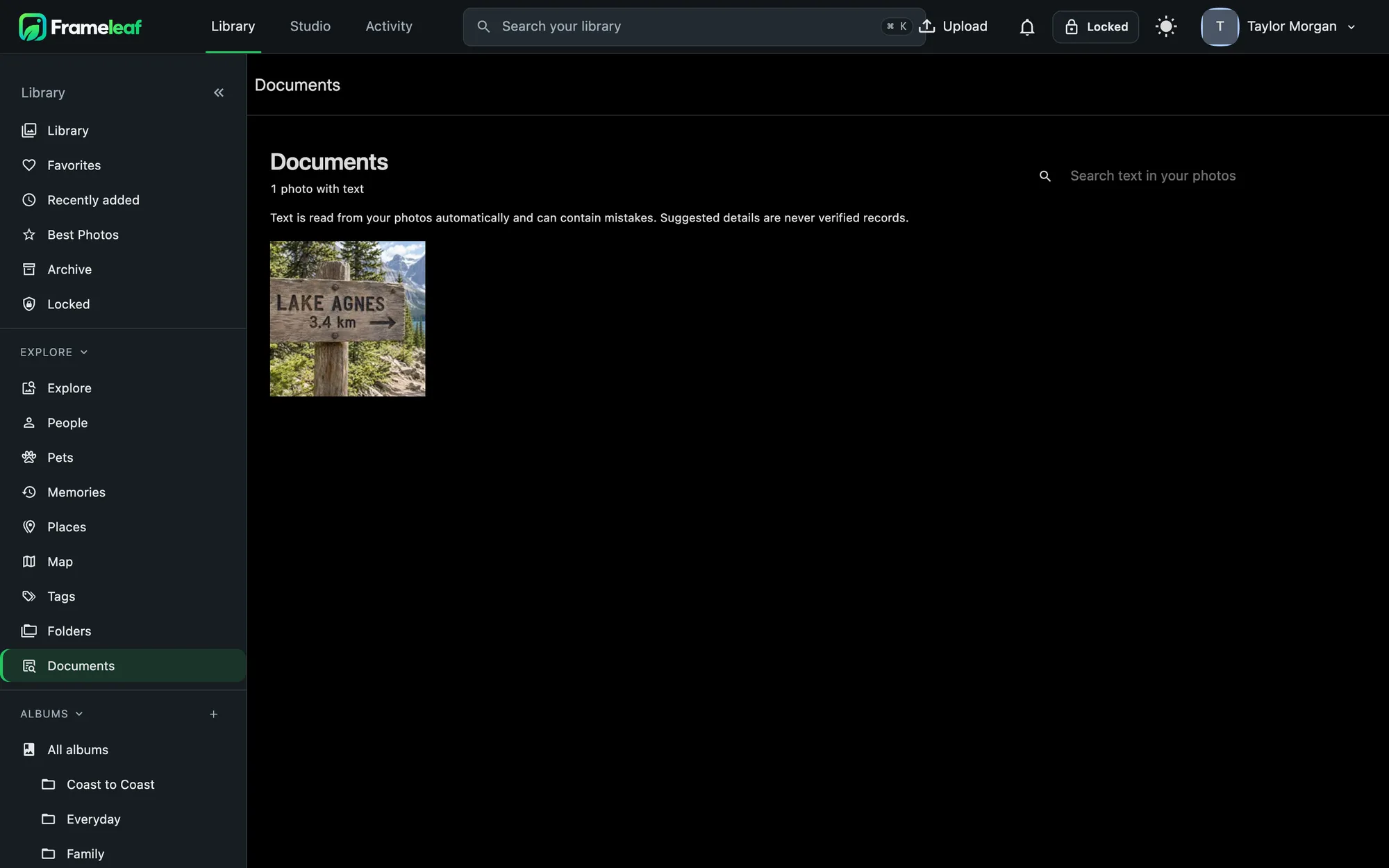Switch to the Studio tab

click(x=310, y=26)
